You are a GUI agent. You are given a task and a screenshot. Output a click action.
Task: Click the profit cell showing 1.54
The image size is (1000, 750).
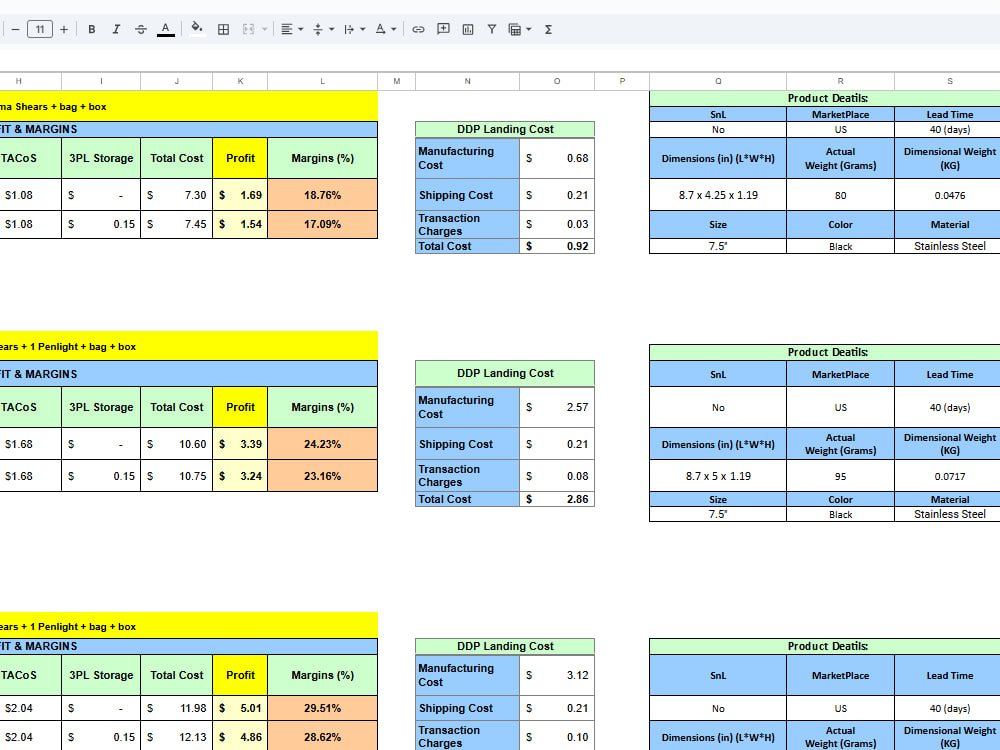pos(240,224)
